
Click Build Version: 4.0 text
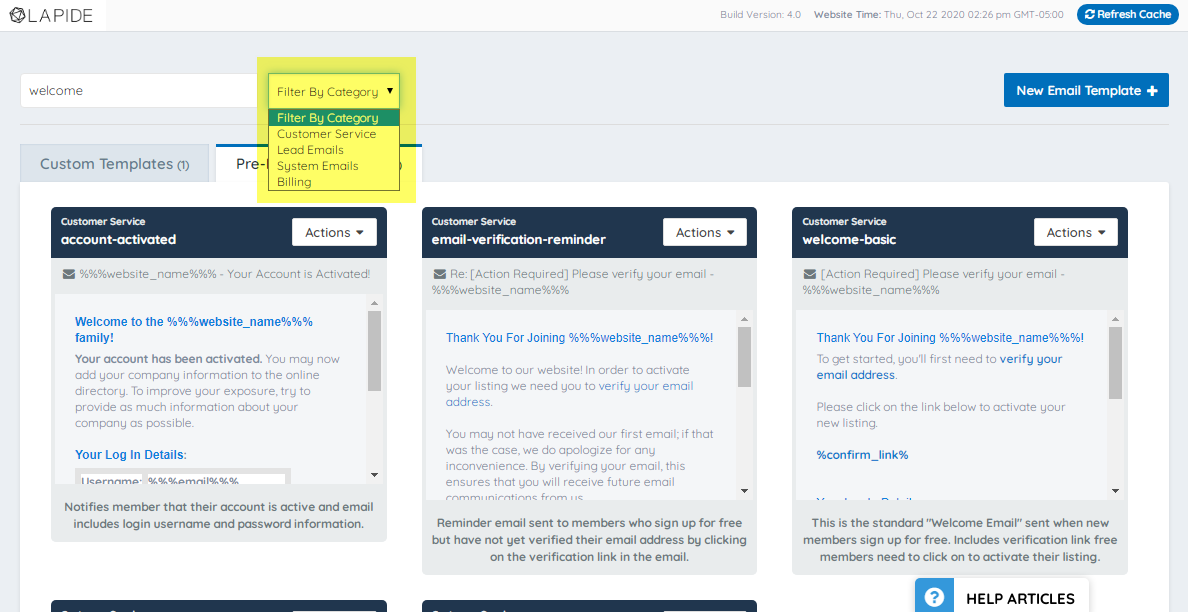click(x=760, y=14)
